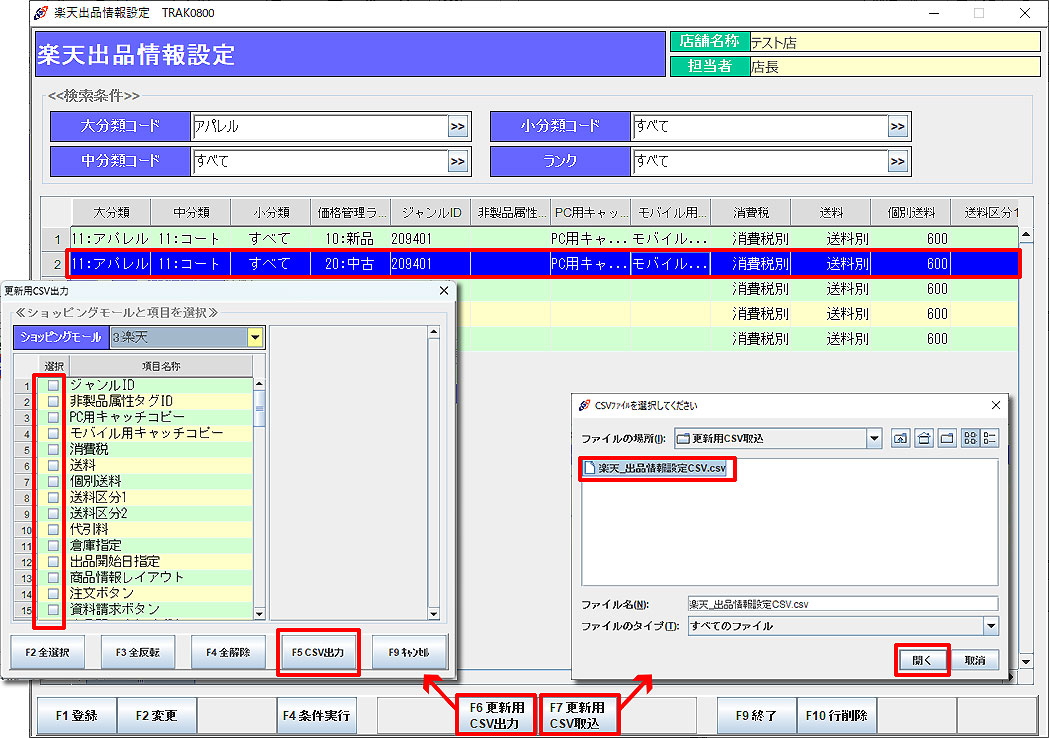
Task: Select the 楽天_出品情報設定CSV.csv file
Action: click(x=660, y=469)
